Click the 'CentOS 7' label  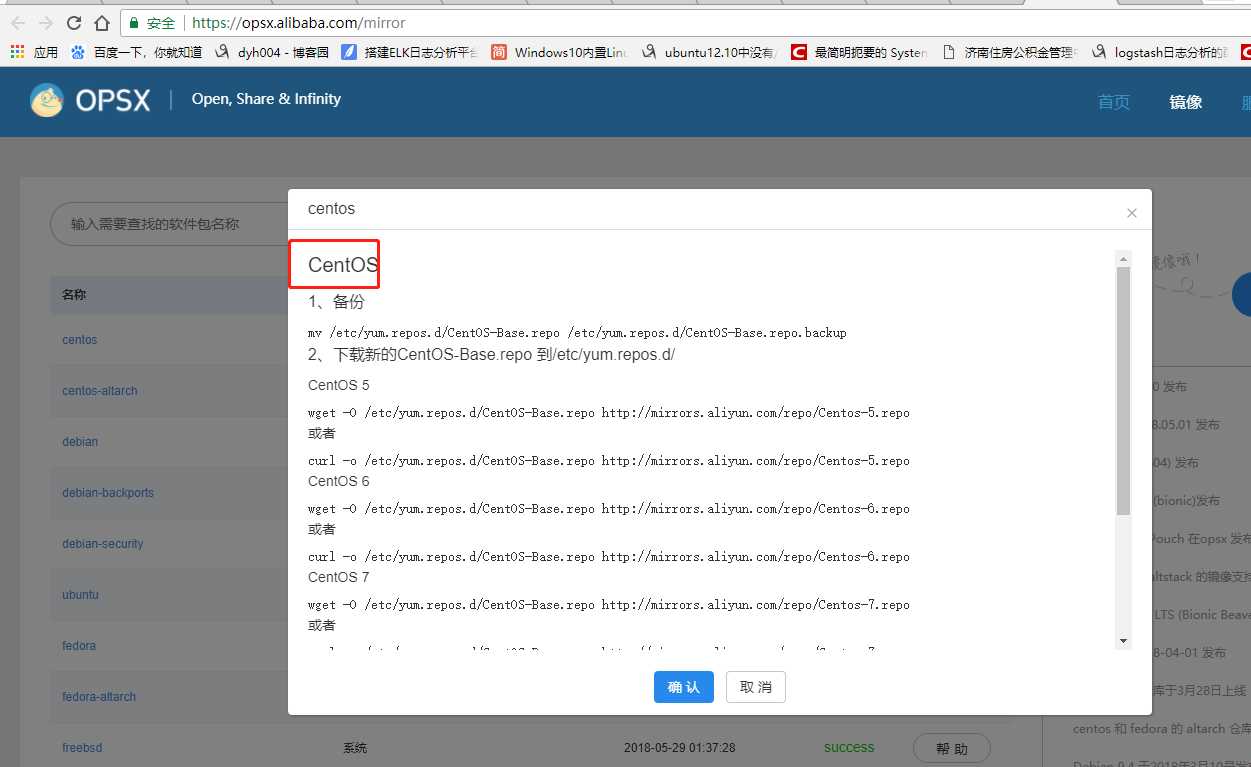339,577
